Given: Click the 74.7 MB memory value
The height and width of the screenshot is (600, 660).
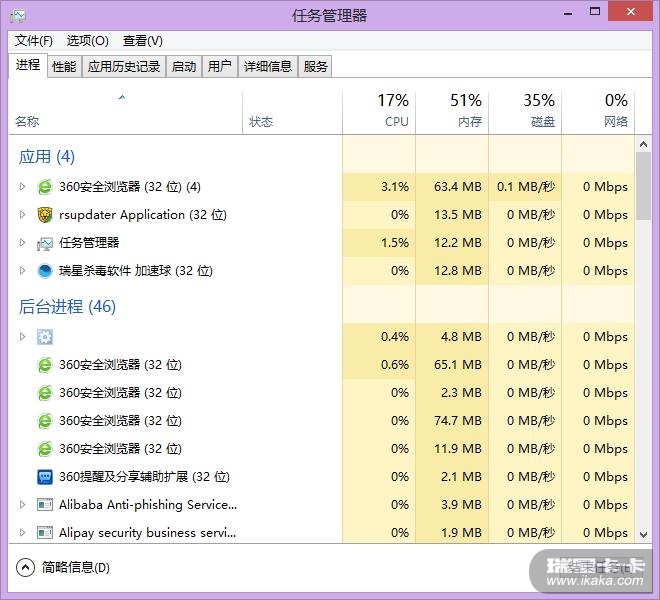Looking at the screenshot, I should click(458, 421).
